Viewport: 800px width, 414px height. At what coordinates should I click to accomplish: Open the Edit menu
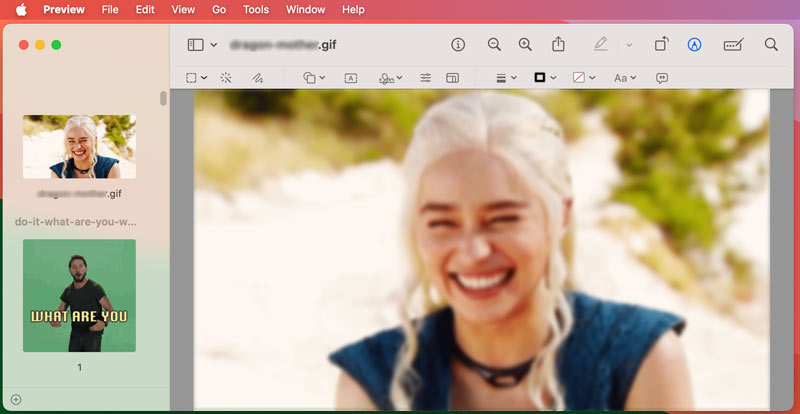[145, 10]
